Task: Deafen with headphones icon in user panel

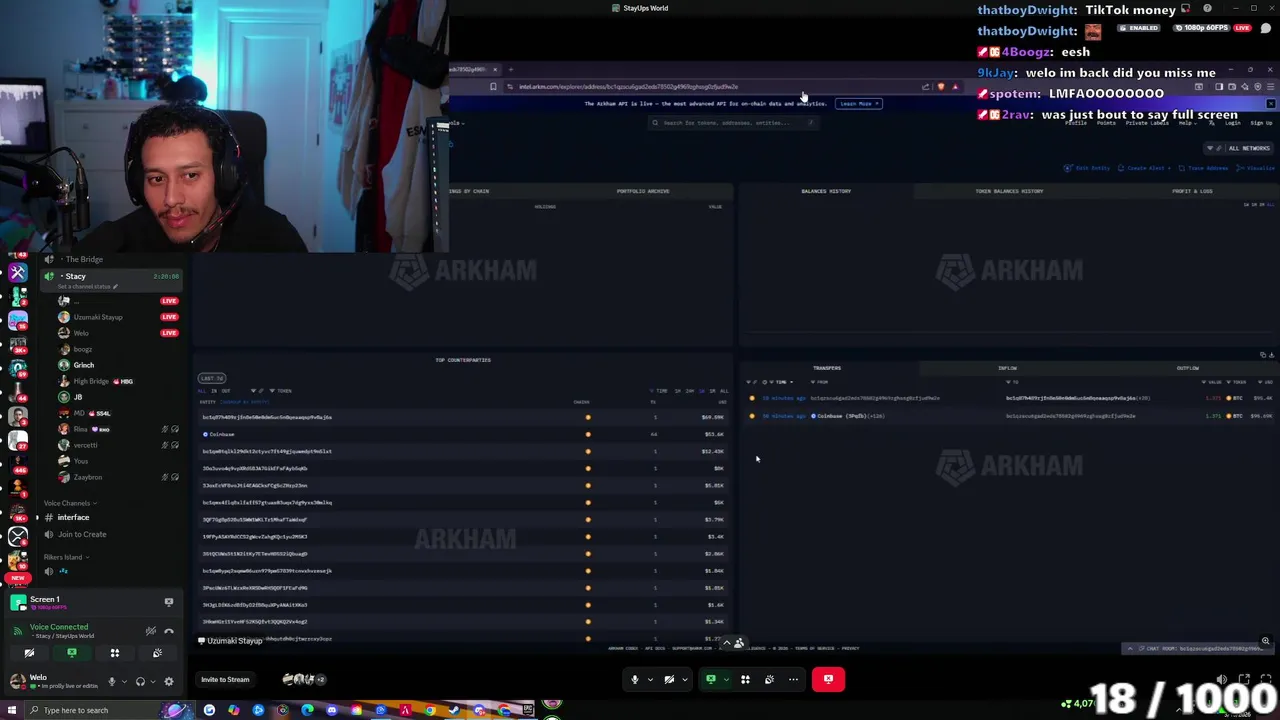Action: [140, 682]
